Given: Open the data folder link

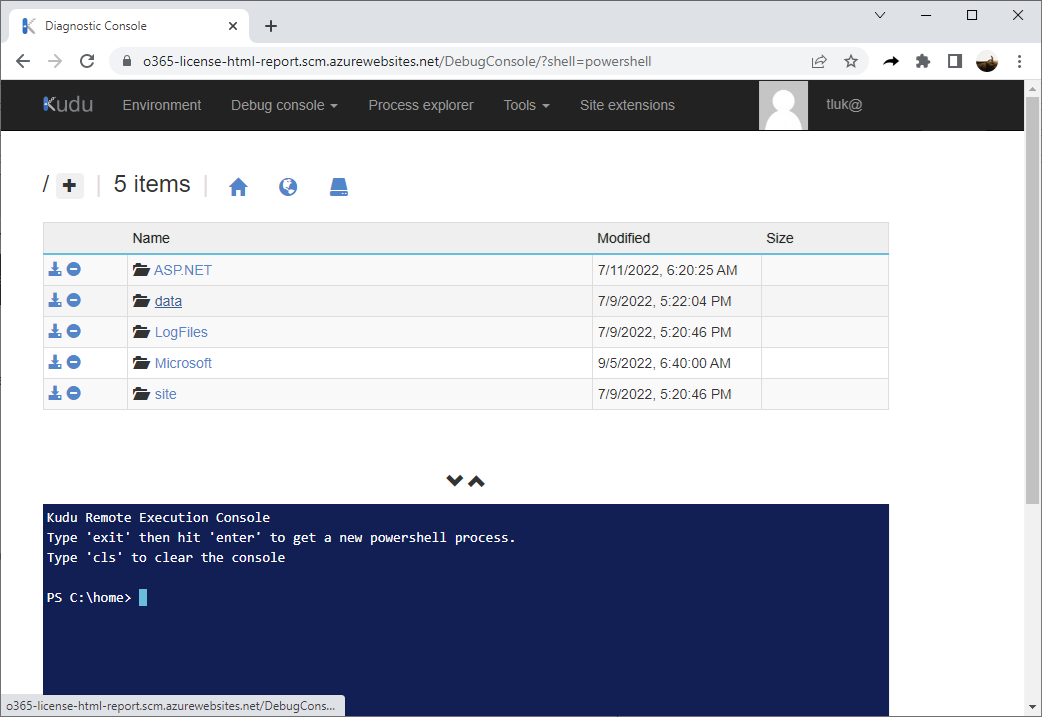Looking at the screenshot, I should click(x=168, y=301).
